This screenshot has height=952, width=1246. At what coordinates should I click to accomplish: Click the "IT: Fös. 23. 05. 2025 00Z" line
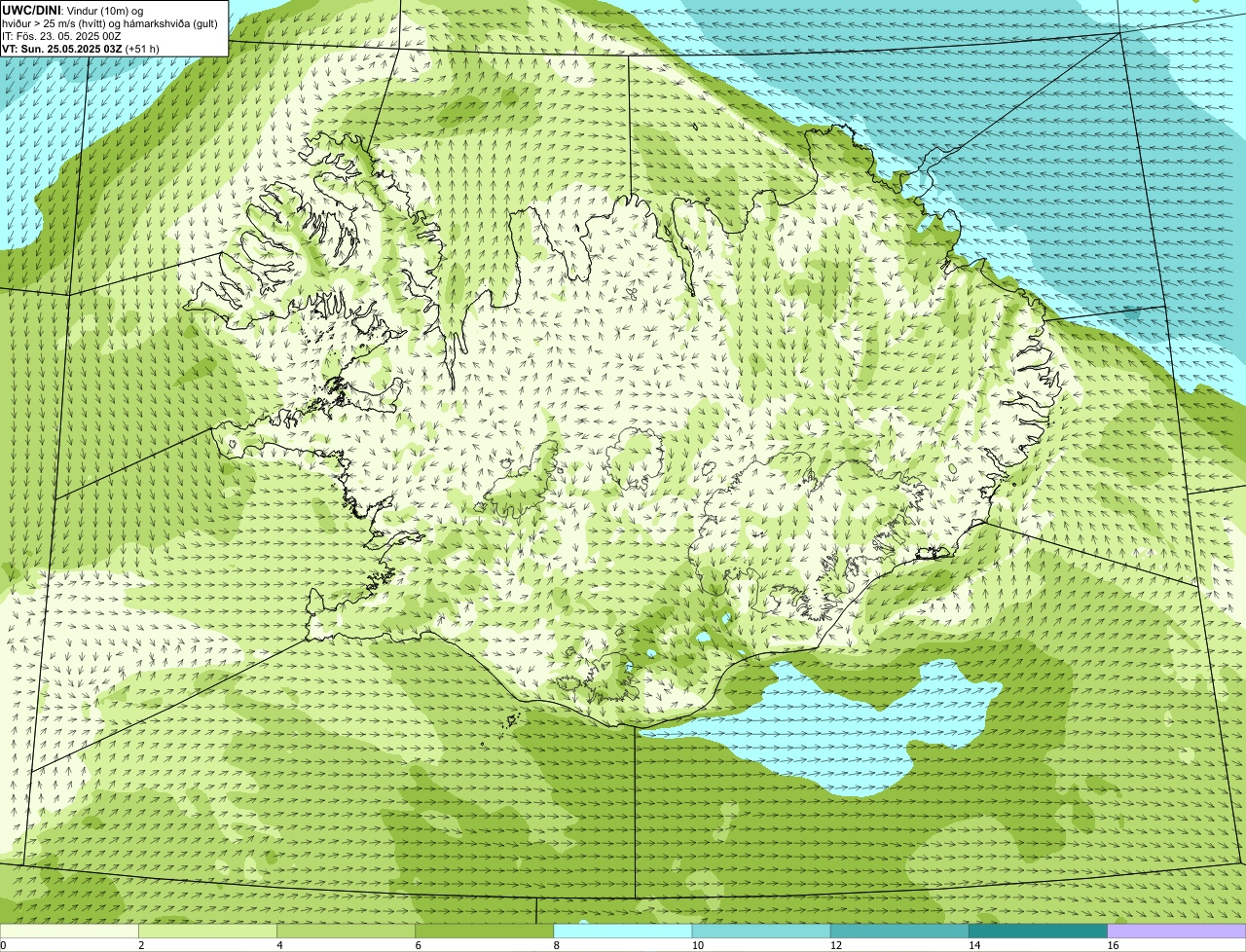point(61,36)
